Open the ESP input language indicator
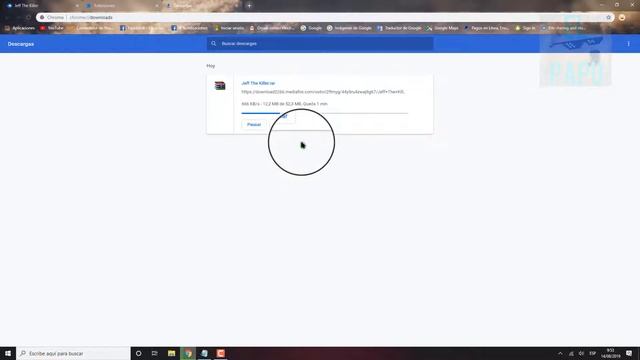Viewport: 640px width, 360px height. [x=593, y=353]
